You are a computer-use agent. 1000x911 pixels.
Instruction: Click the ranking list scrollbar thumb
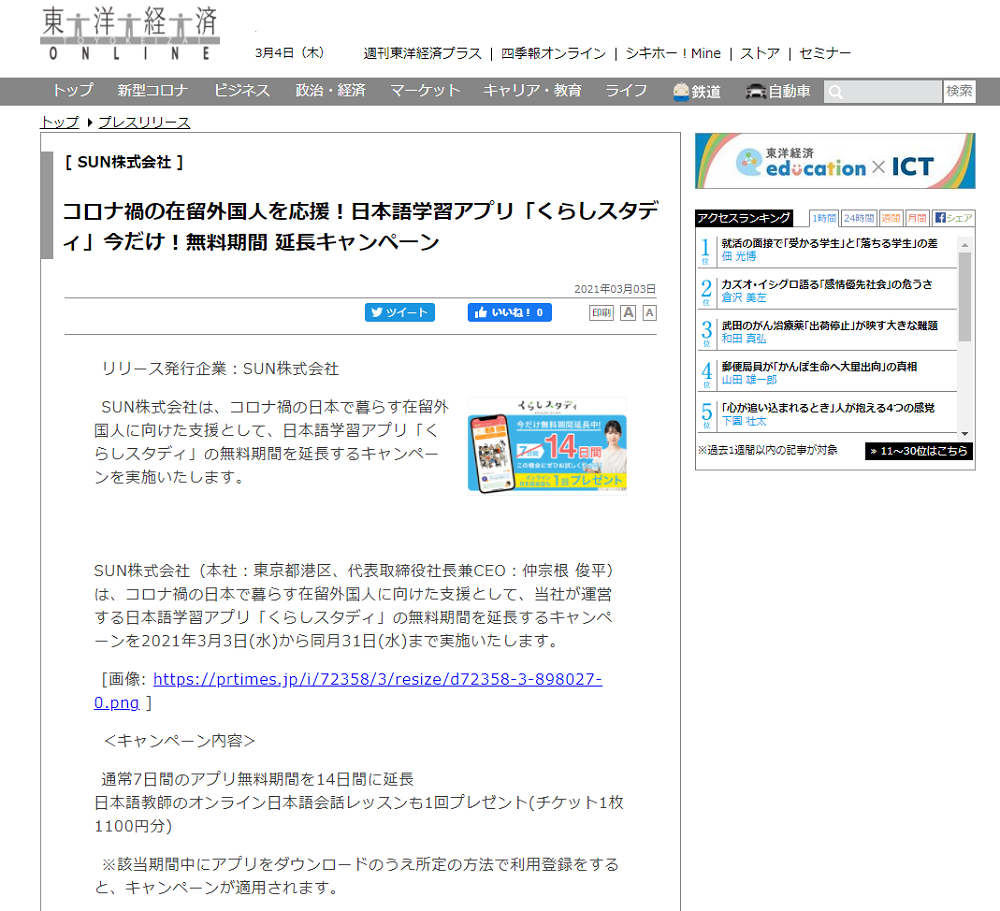coord(965,297)
